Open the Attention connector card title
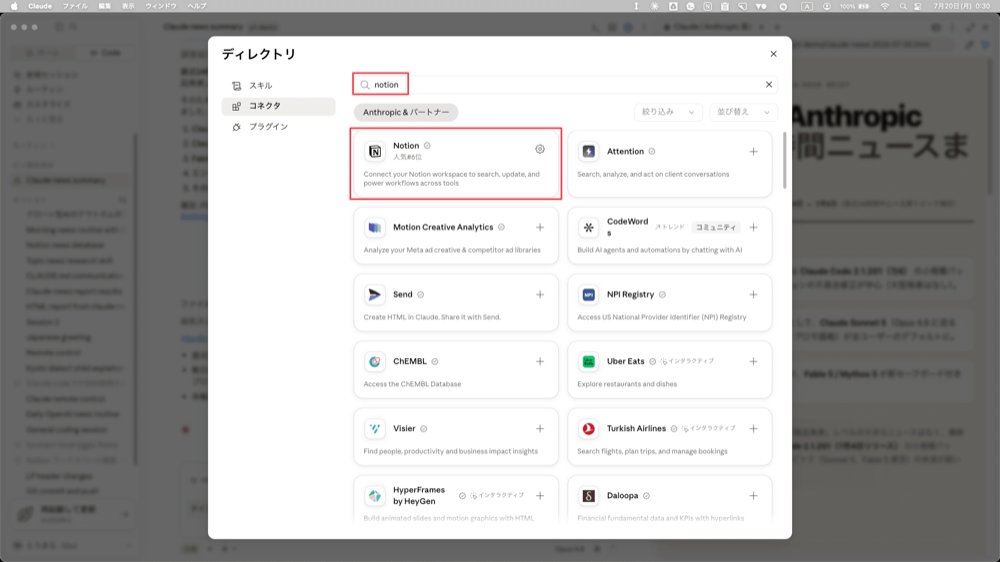 pos(625,152)
